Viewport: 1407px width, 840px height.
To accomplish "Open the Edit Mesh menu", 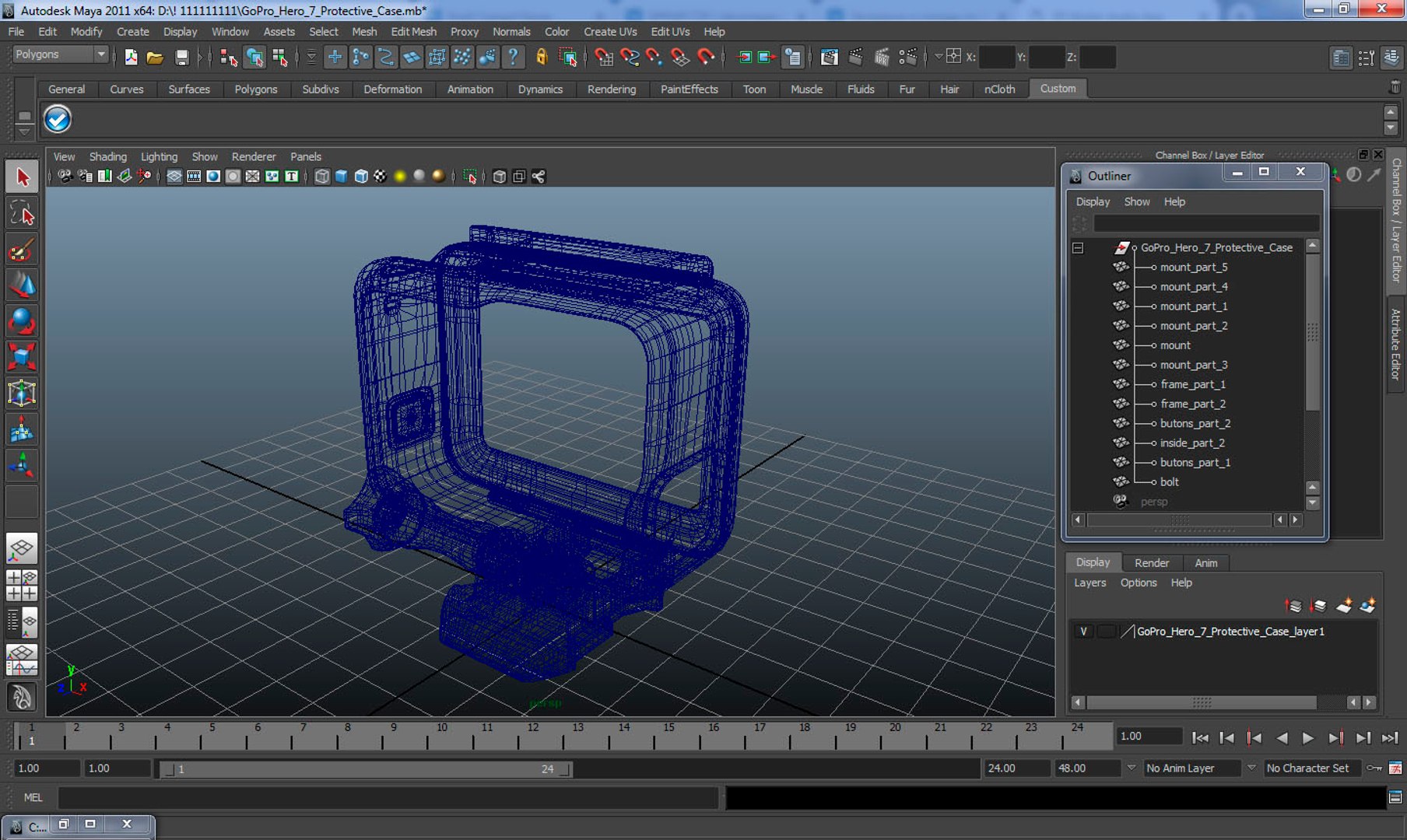I will 413,32.
